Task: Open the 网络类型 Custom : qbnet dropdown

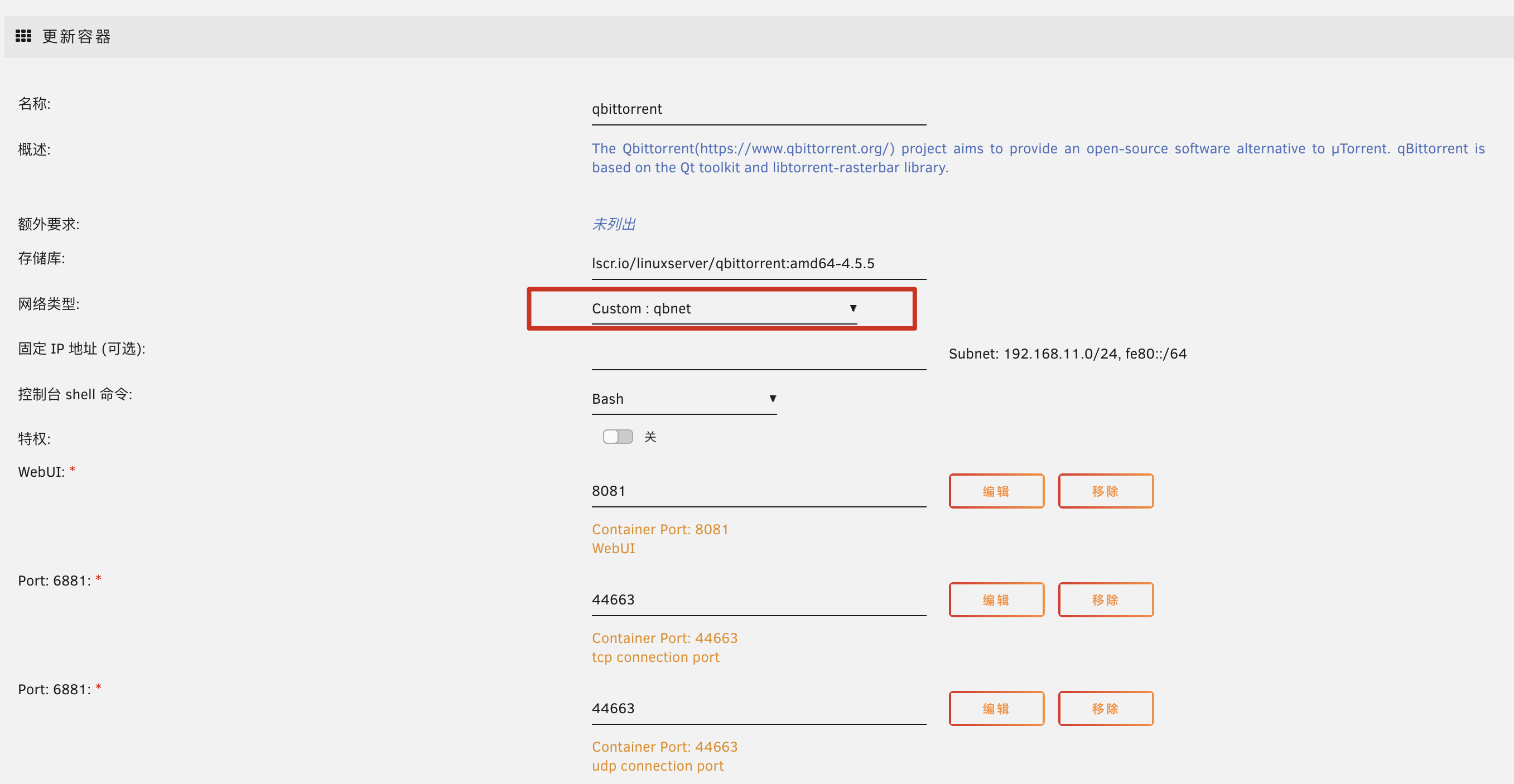Action: pos(723,308)
